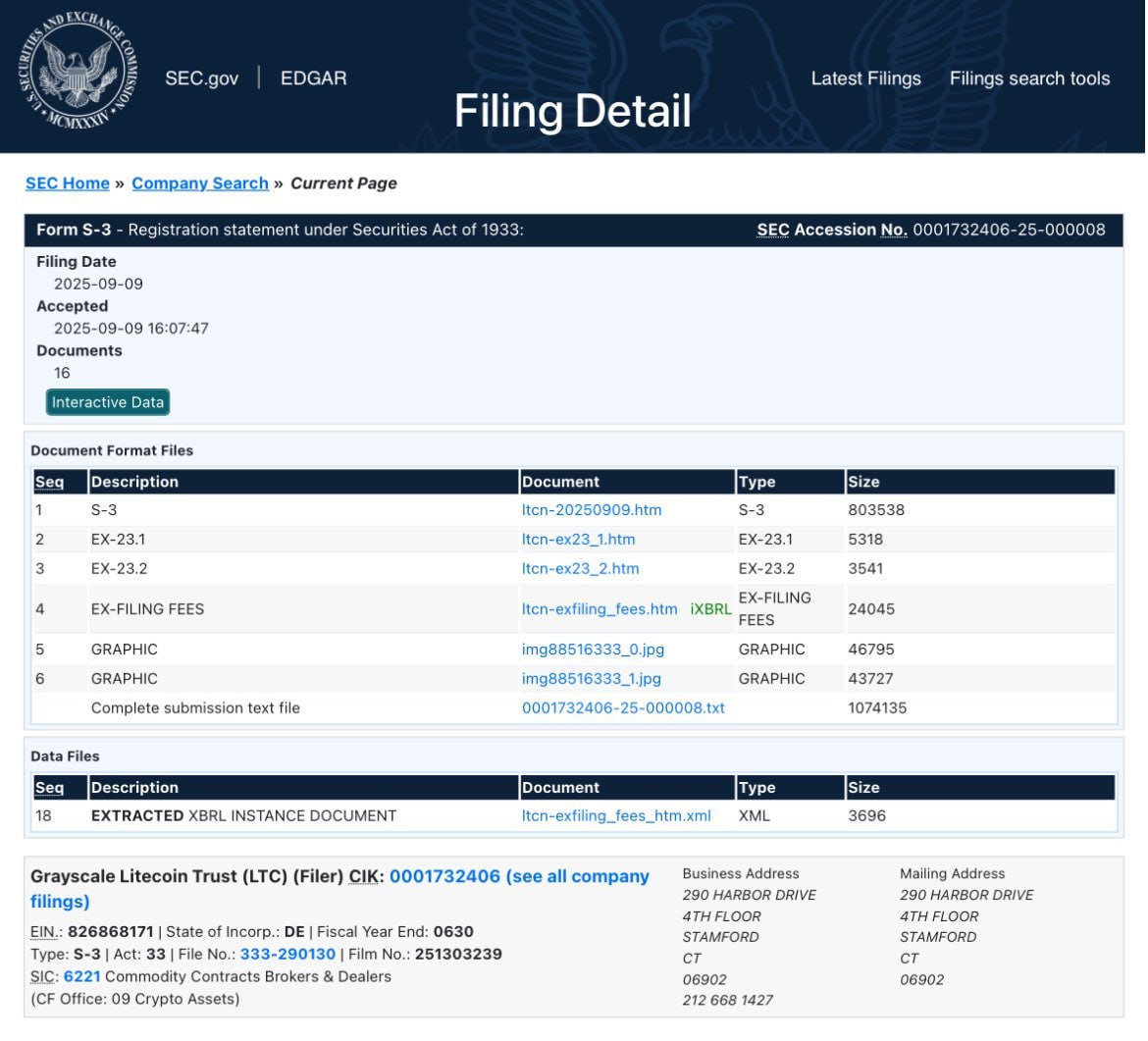
Task: Open the EDGAR header link
Action: (313, 78)
